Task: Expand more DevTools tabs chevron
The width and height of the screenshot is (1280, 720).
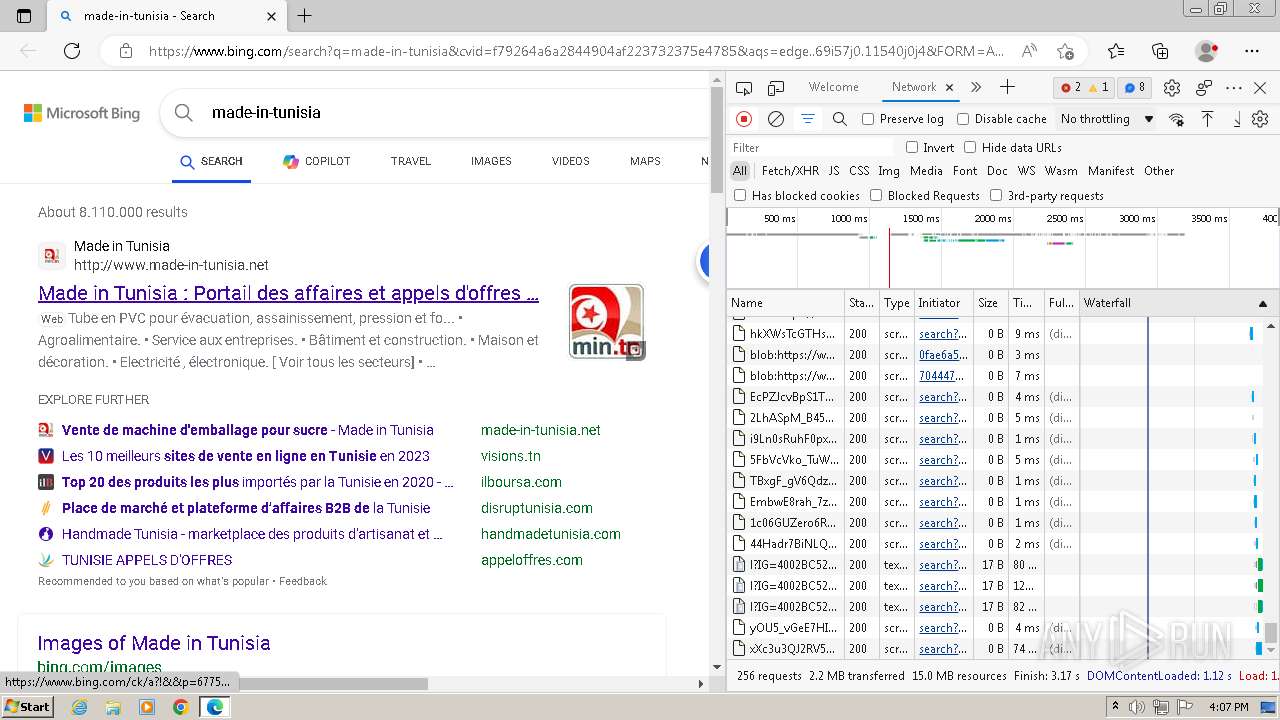Action: click(976, 88)
